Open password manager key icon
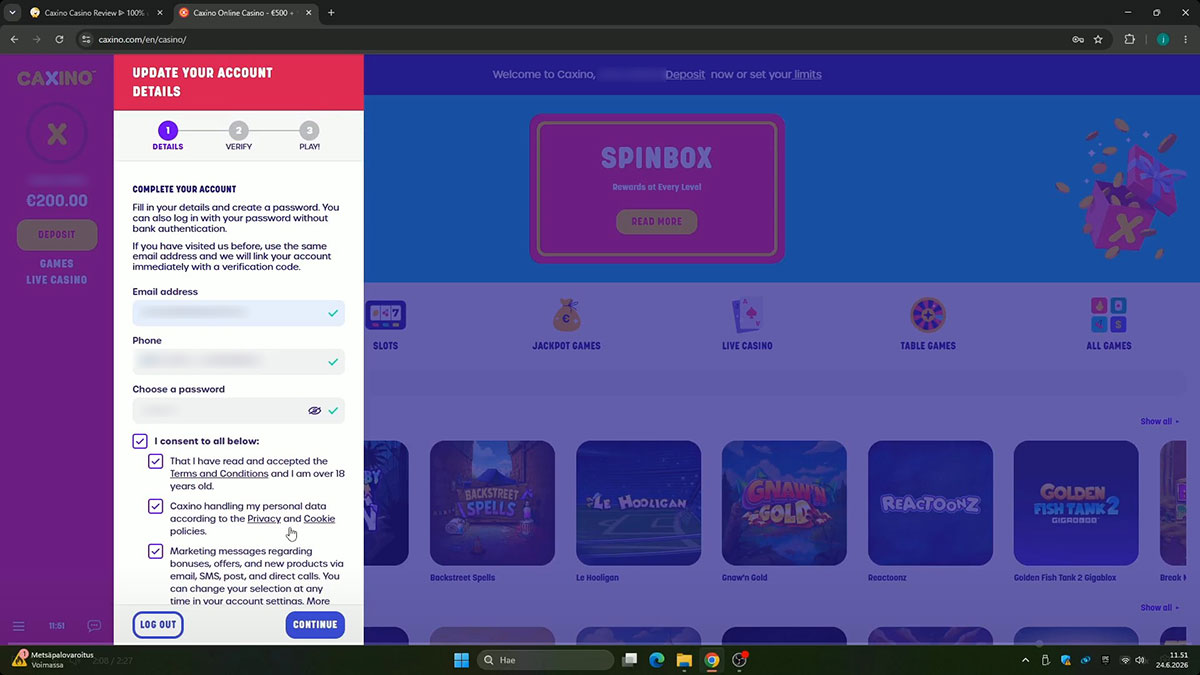This screenshot has width=1200, height=675. 1077,40
